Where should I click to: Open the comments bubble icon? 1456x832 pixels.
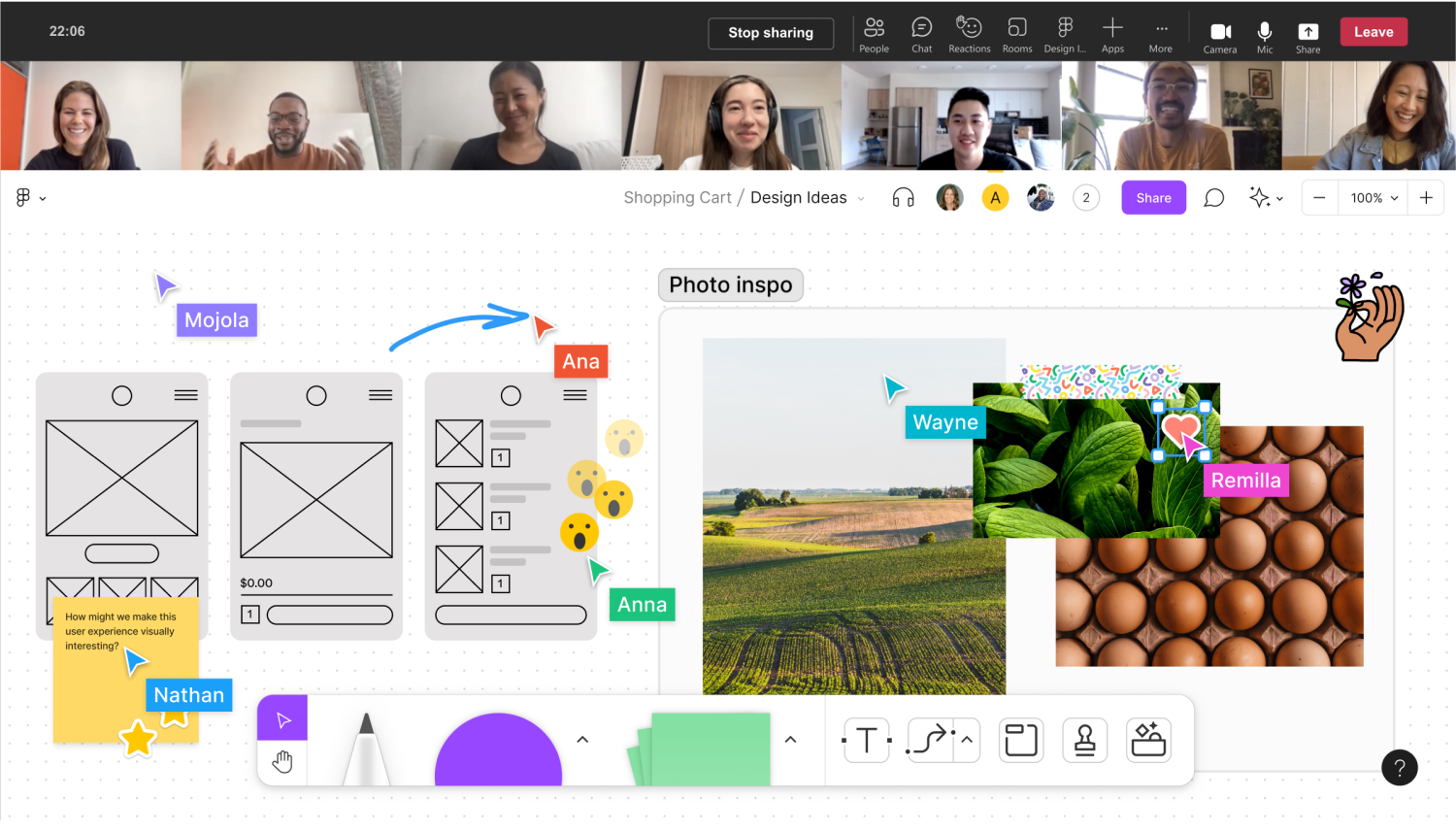(1213, 197)
